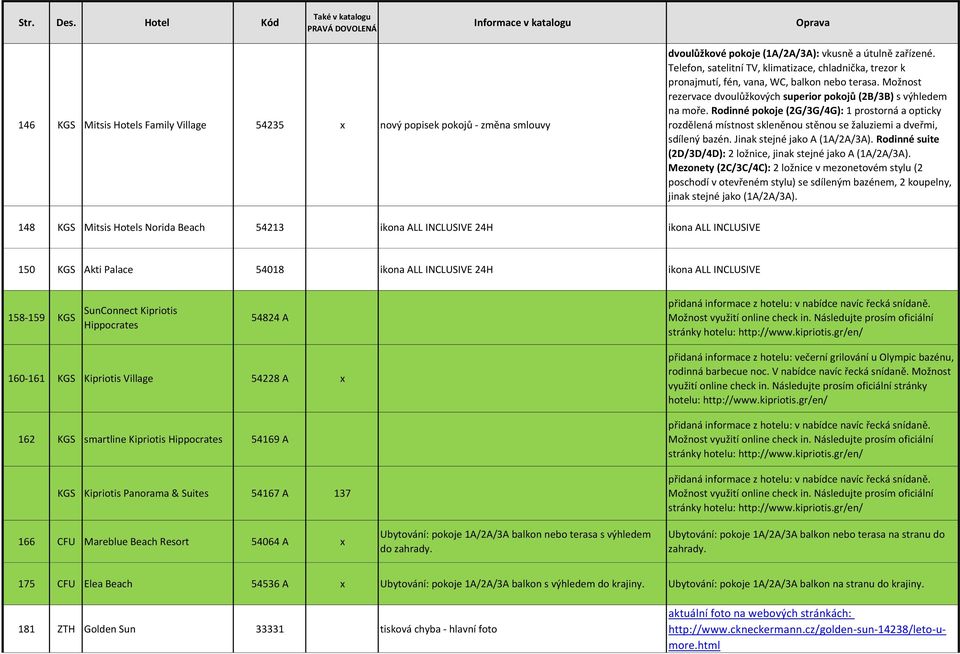Select 'večerní grilování u Olympic bazénu' correction cell

(x=812, y=378)
